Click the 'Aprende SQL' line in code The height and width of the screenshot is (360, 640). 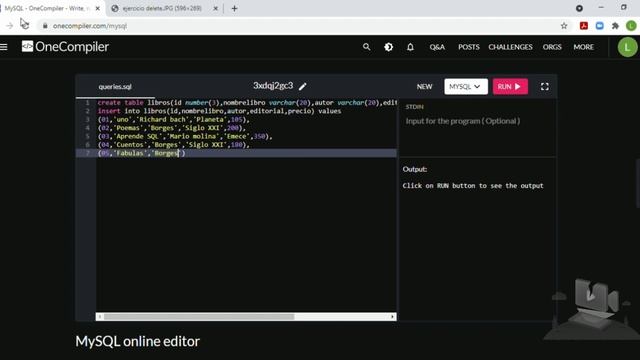[185, 136]
